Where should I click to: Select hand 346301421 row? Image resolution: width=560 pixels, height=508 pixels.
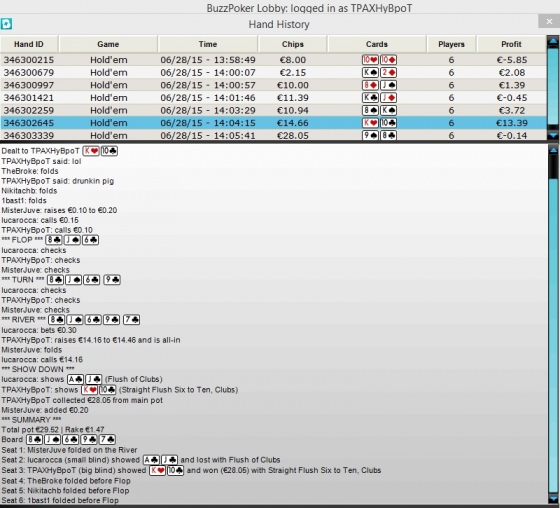[x=273, y=98]
